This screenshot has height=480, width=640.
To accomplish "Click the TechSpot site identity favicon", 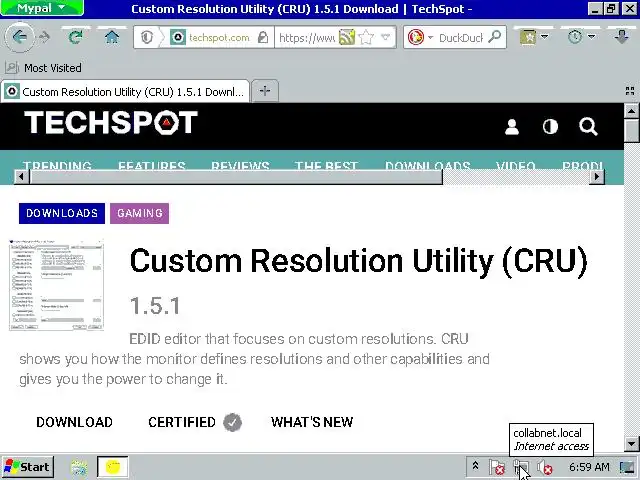I will click(178, 38).
